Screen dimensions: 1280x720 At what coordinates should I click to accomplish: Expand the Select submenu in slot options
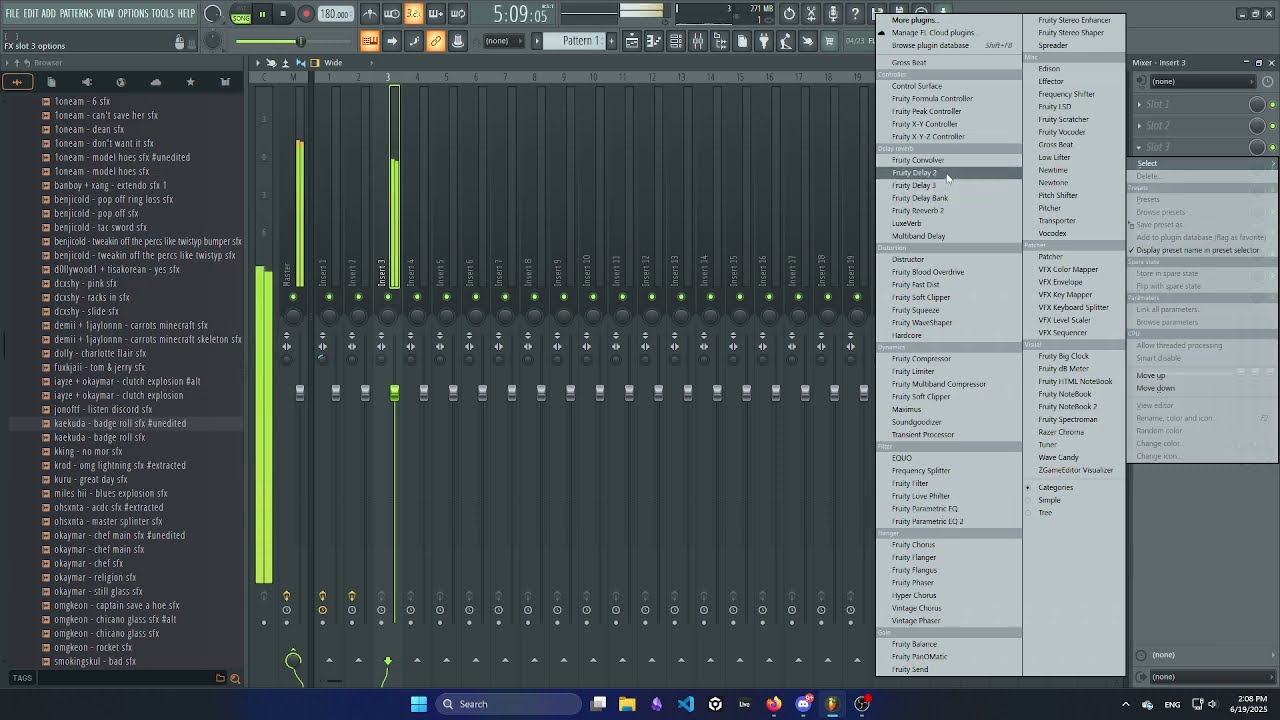point(1203,164)
